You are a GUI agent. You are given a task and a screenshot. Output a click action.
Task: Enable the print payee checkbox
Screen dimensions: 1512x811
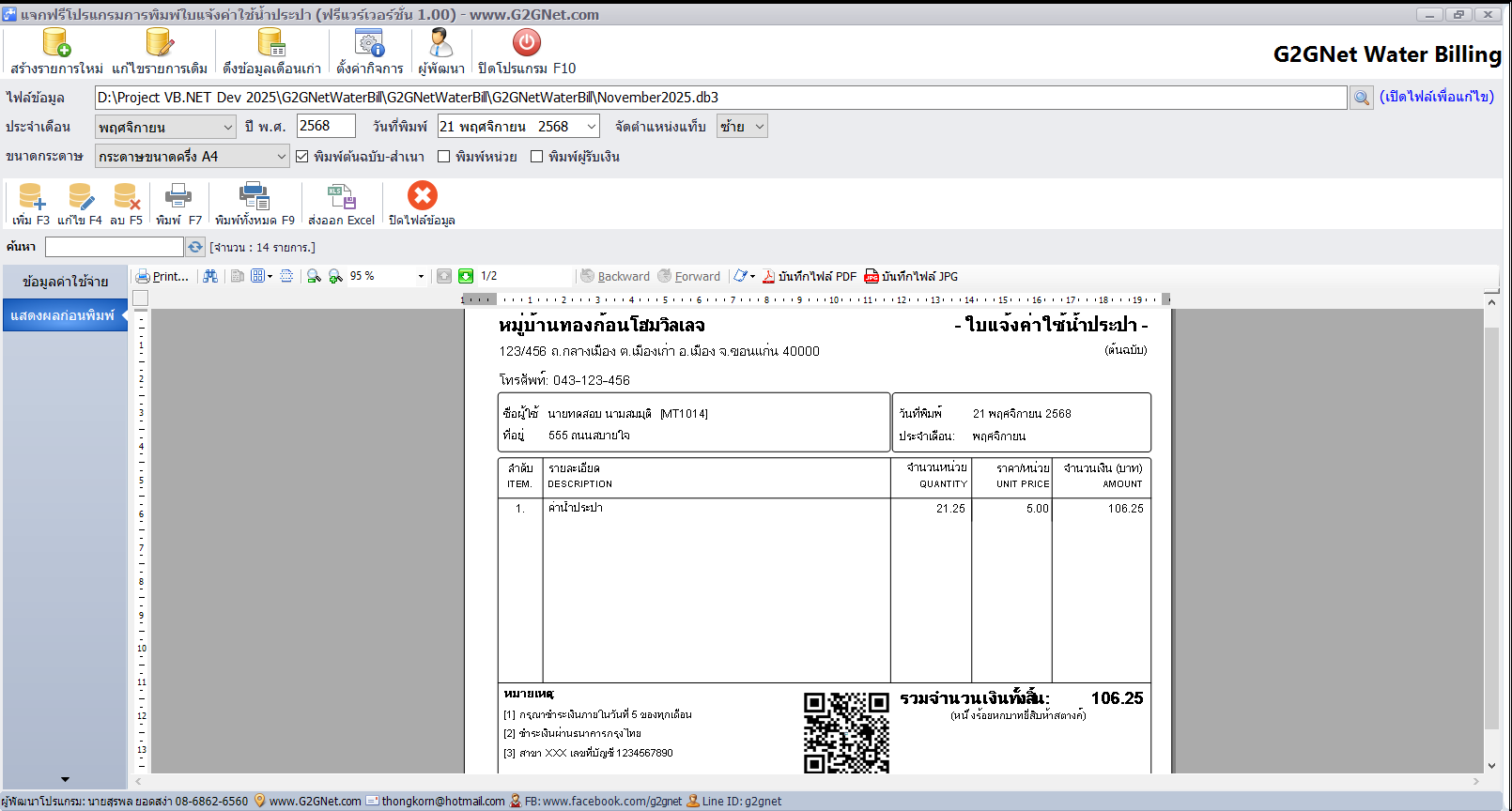537,157
